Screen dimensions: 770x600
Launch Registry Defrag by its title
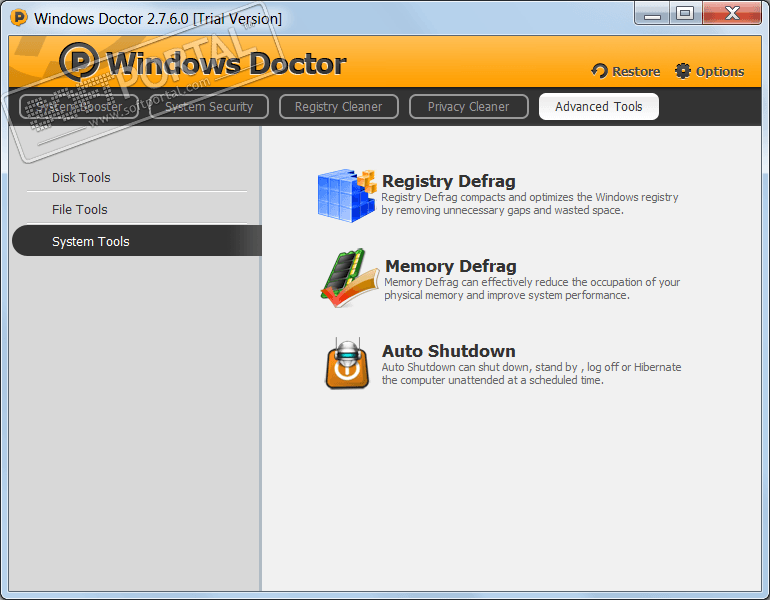(x=449, y=181)
